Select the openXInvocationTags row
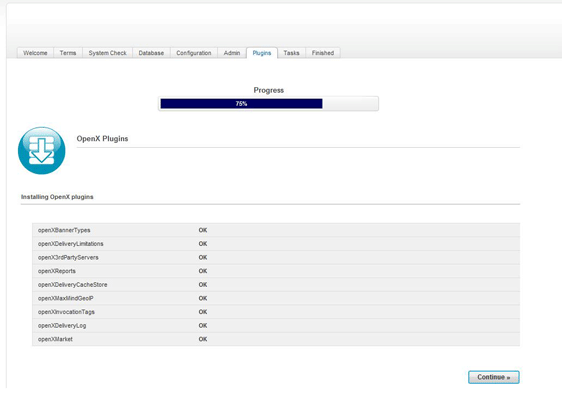The height and width of the screenshot is (399, 562). click(x=276, y=312)
